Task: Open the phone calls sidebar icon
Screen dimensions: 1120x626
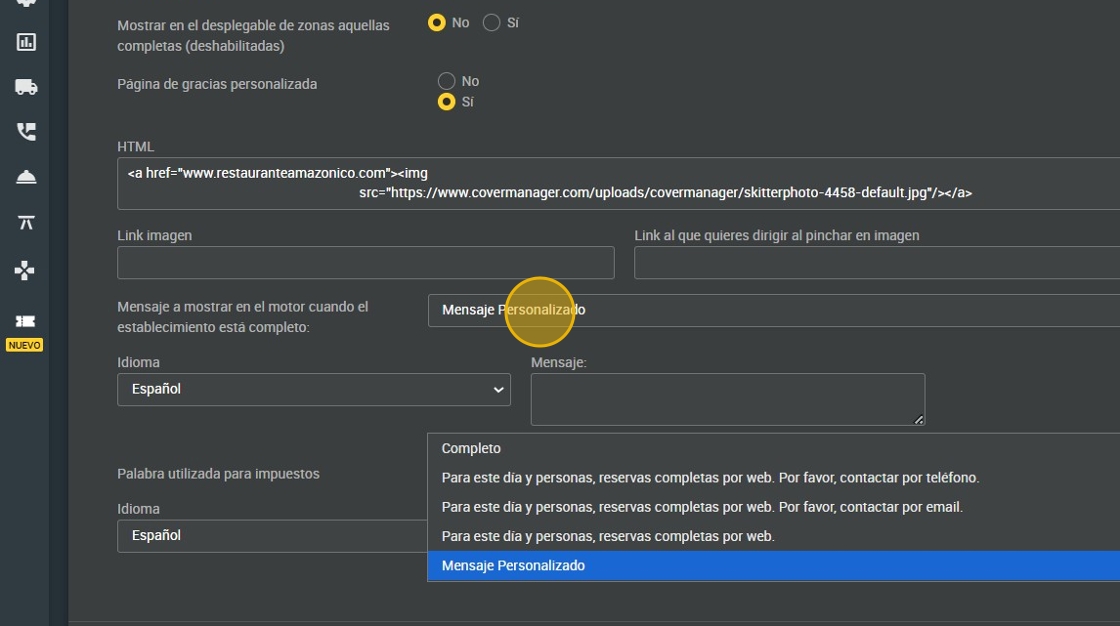Action: click(26, 131)
